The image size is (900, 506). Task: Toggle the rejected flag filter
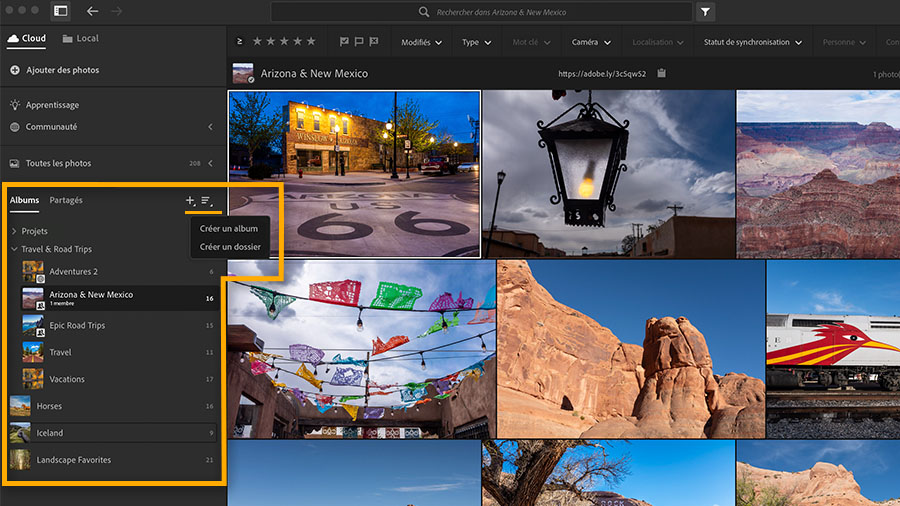coord(374,42)
